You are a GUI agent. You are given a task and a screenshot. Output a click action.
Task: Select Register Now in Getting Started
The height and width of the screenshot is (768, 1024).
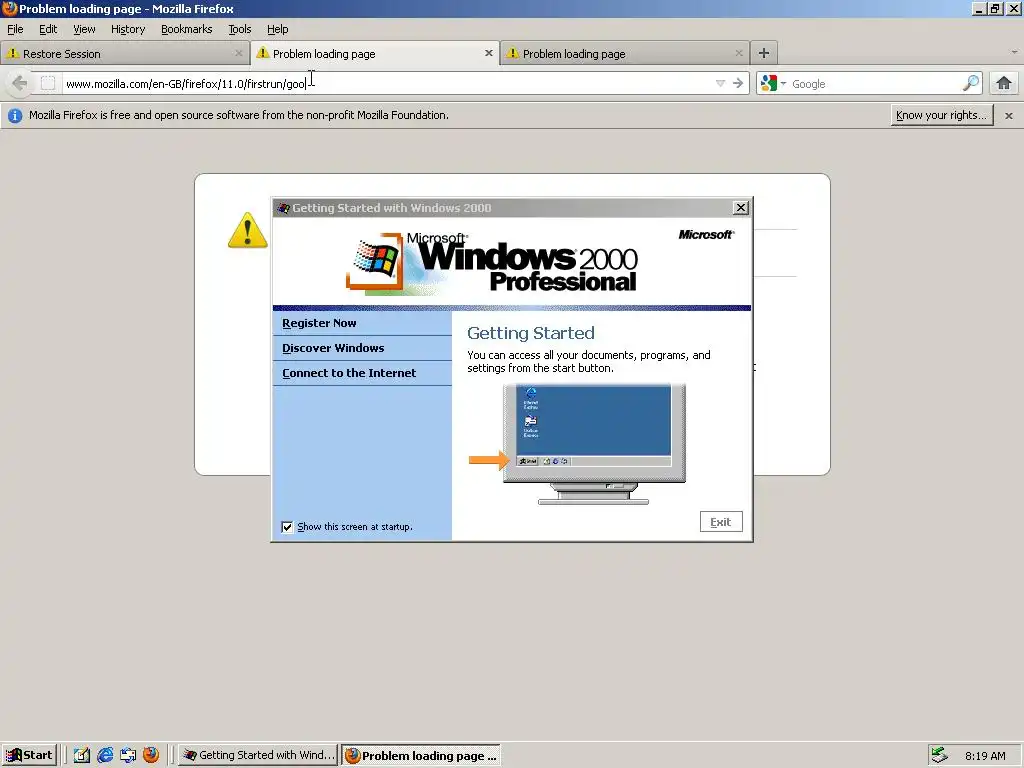pyautogui.click(x=319, y=323)
